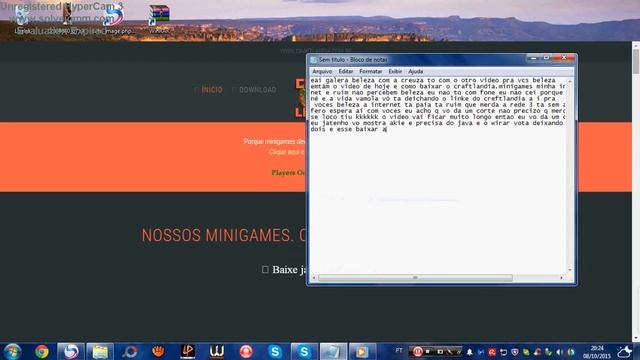Viewport: 640px width, 360px height.
Task: Click browser scrollbar down arrow
Action: pyautogui.click(x=636, y=338)
